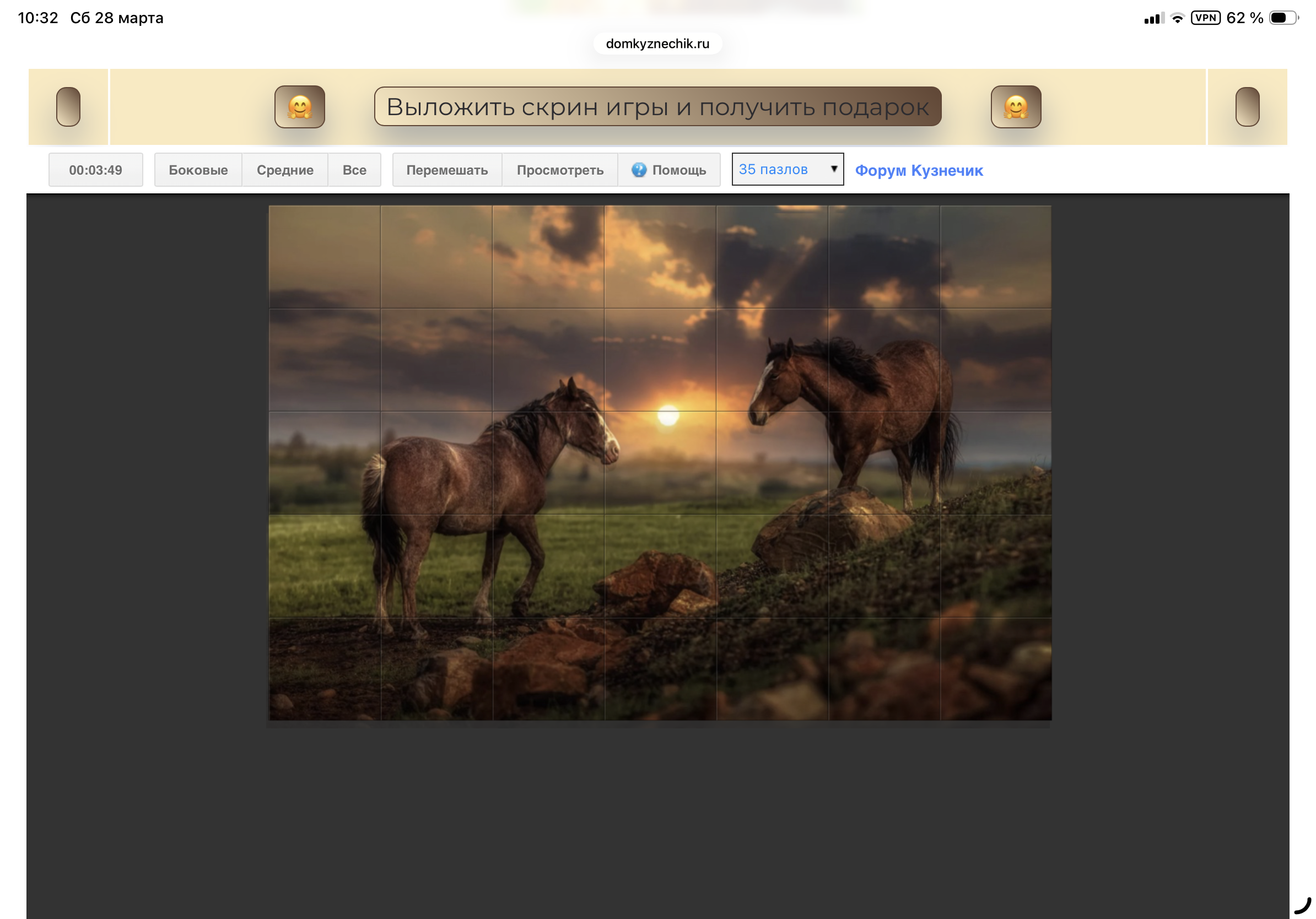Click the Выложить скрин игры banner
Viewport: 1316px width, 919px height.
tap(657, 106)
